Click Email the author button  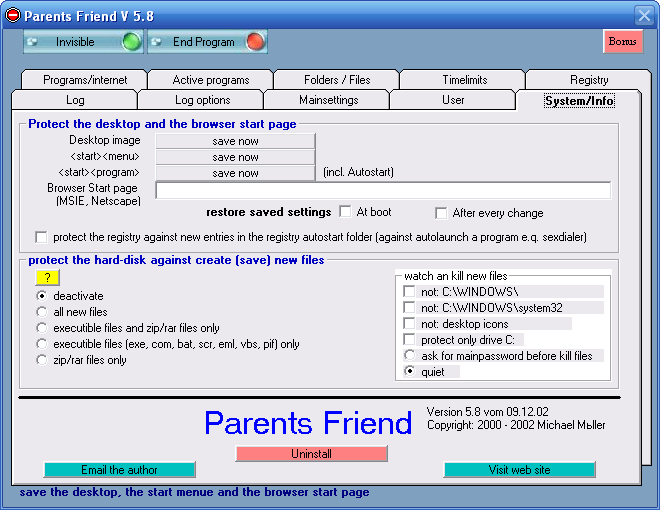point(120,470)
